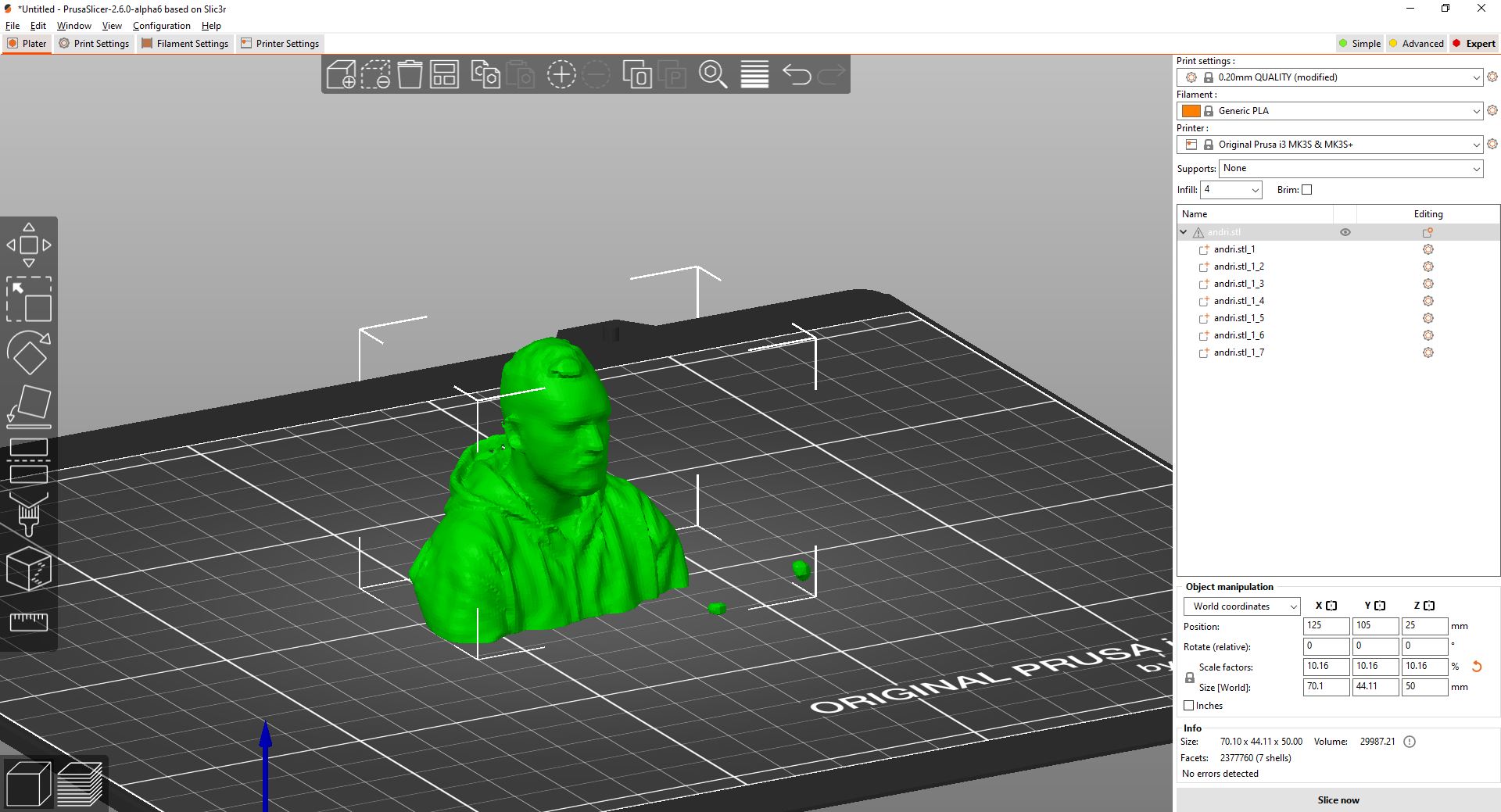This screenshot has width=1501, height=812.
Task: Click the Add object toolbar icon
Action: tap(341, 74)
